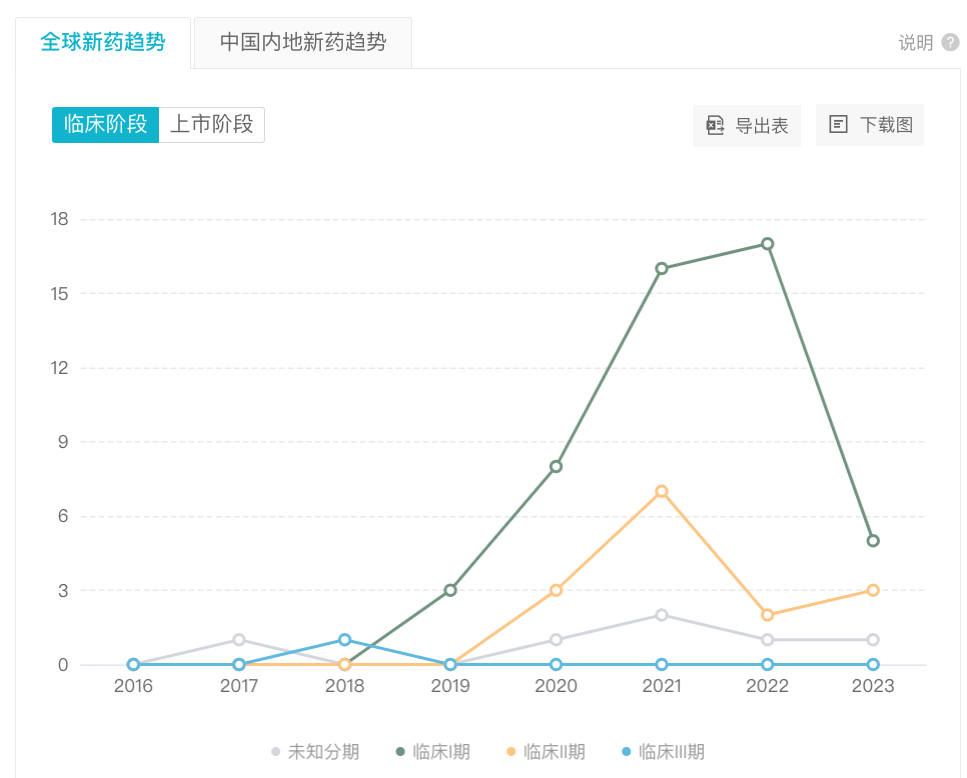Click the 2018 point on 临床III期 line
967x778 pixels.
[344, 640]
